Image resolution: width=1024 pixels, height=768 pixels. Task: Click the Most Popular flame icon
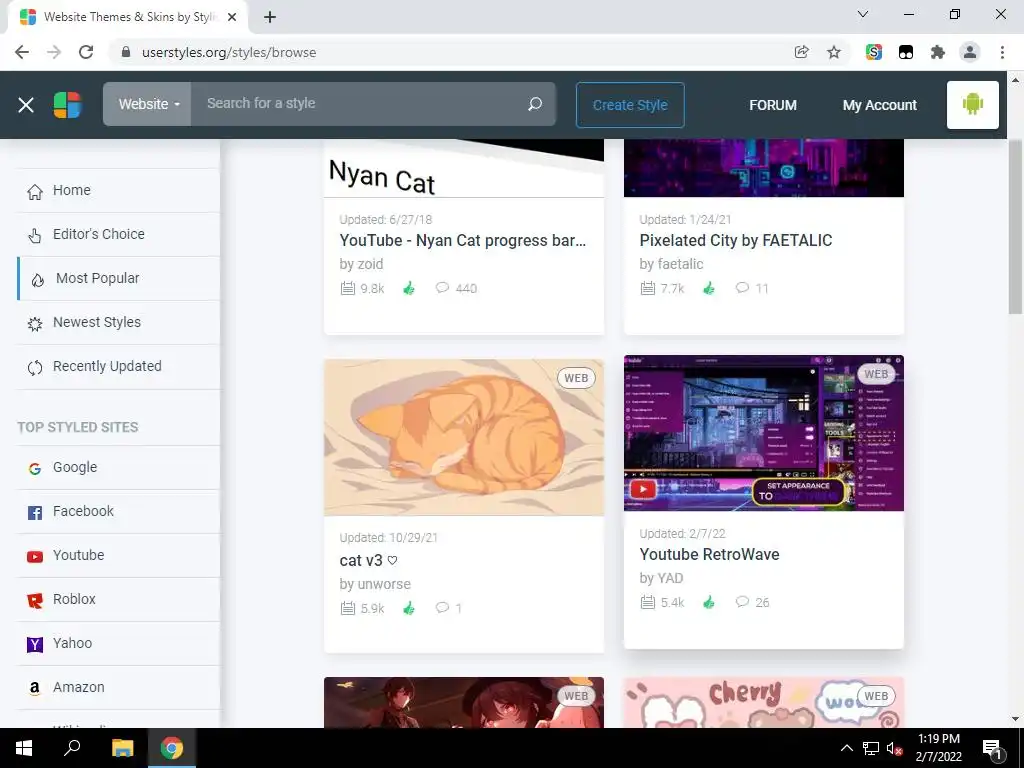pos(38,280)
